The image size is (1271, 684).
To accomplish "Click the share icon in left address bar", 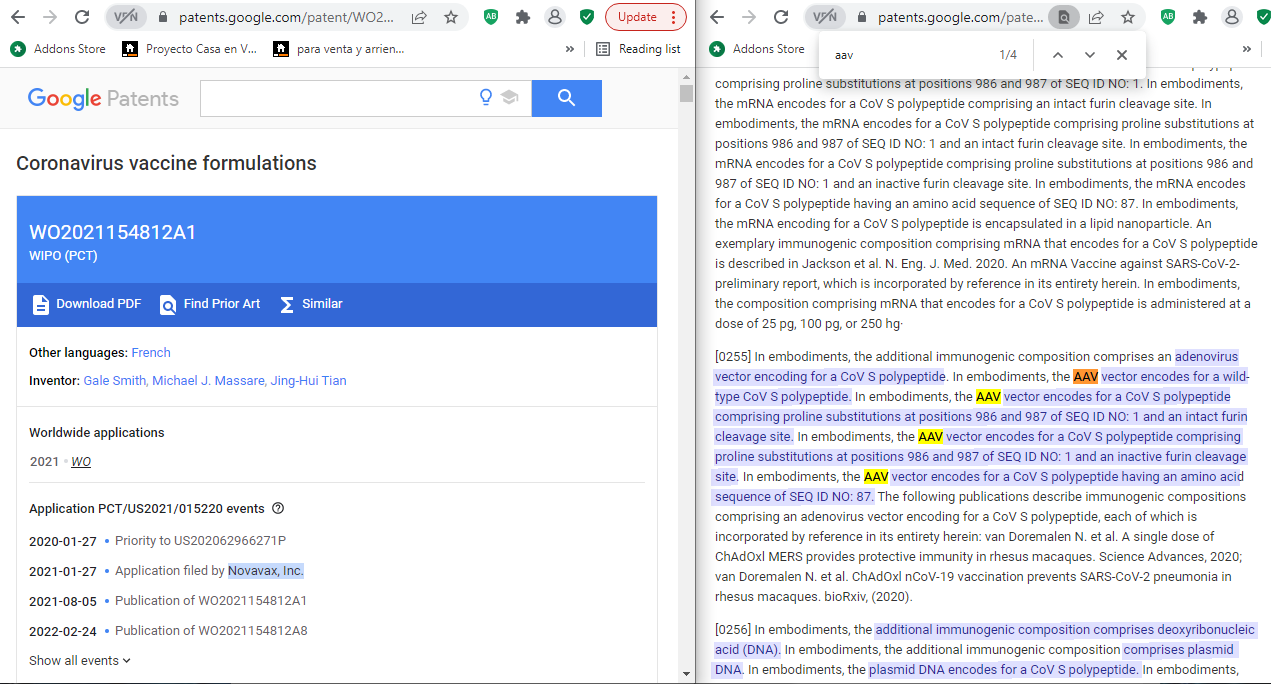I will (419, 17).
